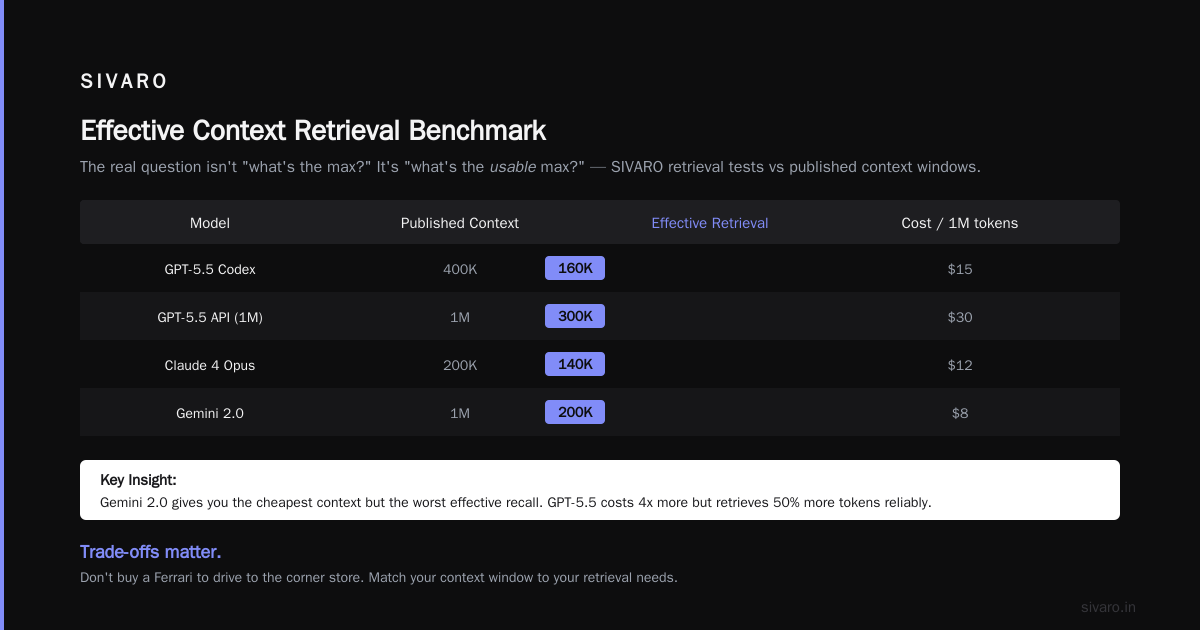This screenshot has width=1200, height=630.
Task: Click the $30 cost value
Action: click(x=960, y=317)
